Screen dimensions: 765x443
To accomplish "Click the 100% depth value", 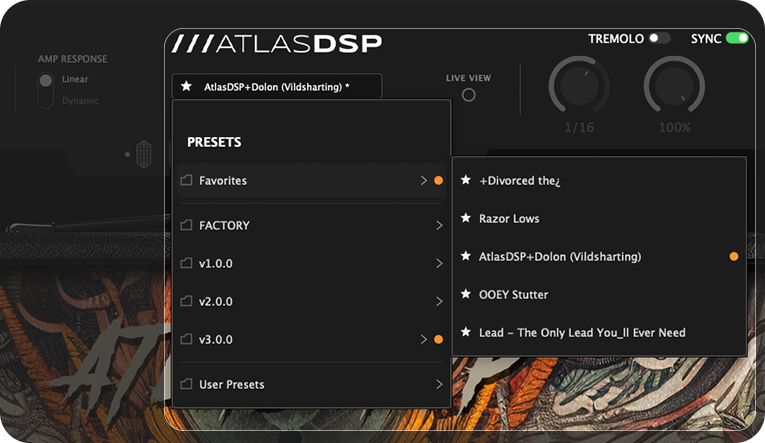I will click(x=674, y=127).
